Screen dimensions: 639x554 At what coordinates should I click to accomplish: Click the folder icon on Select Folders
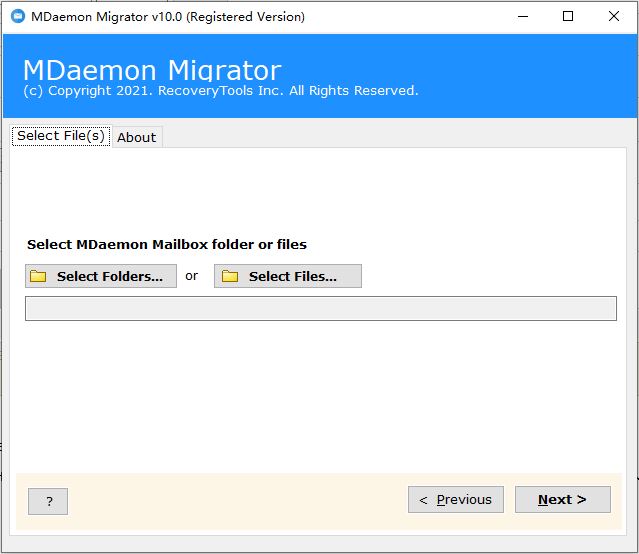(x=38, y=277)
